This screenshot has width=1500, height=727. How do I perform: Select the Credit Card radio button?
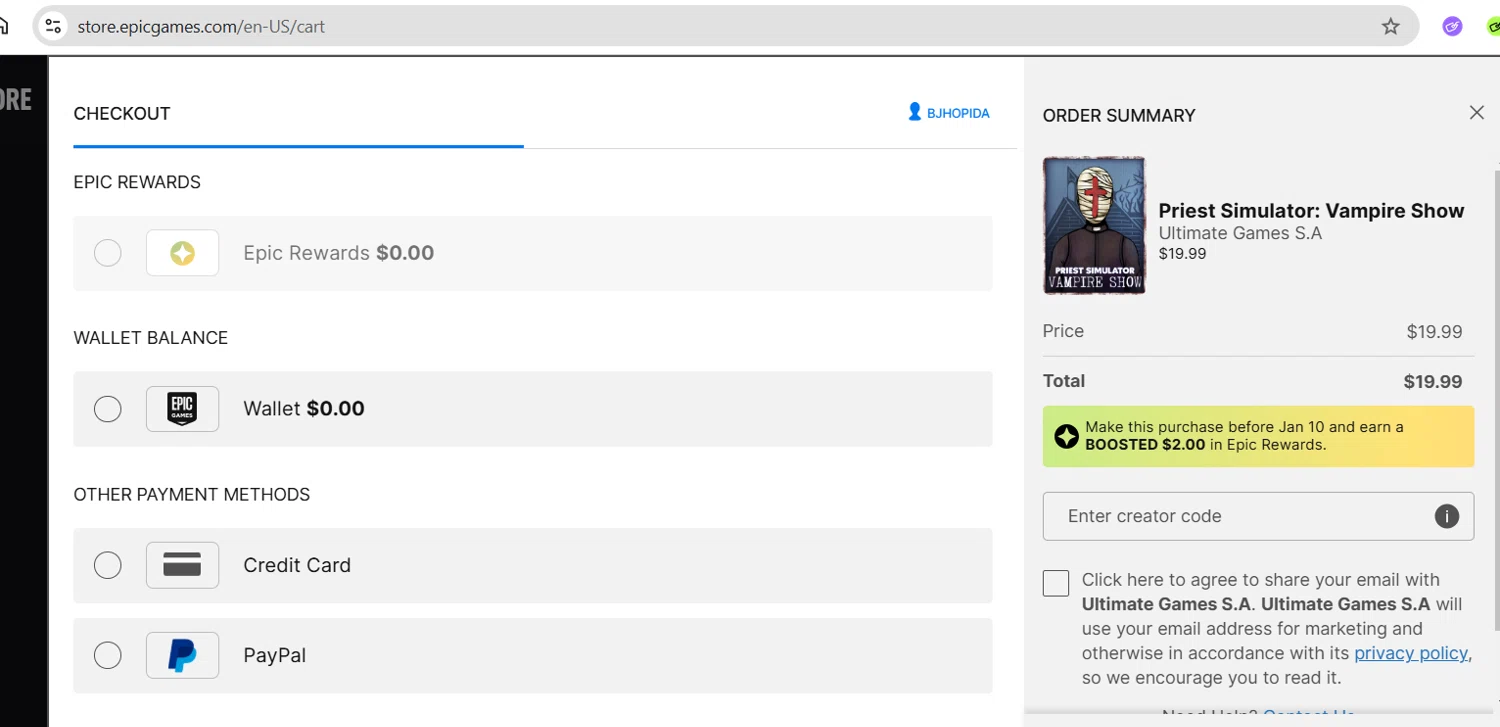click(108, 565)
